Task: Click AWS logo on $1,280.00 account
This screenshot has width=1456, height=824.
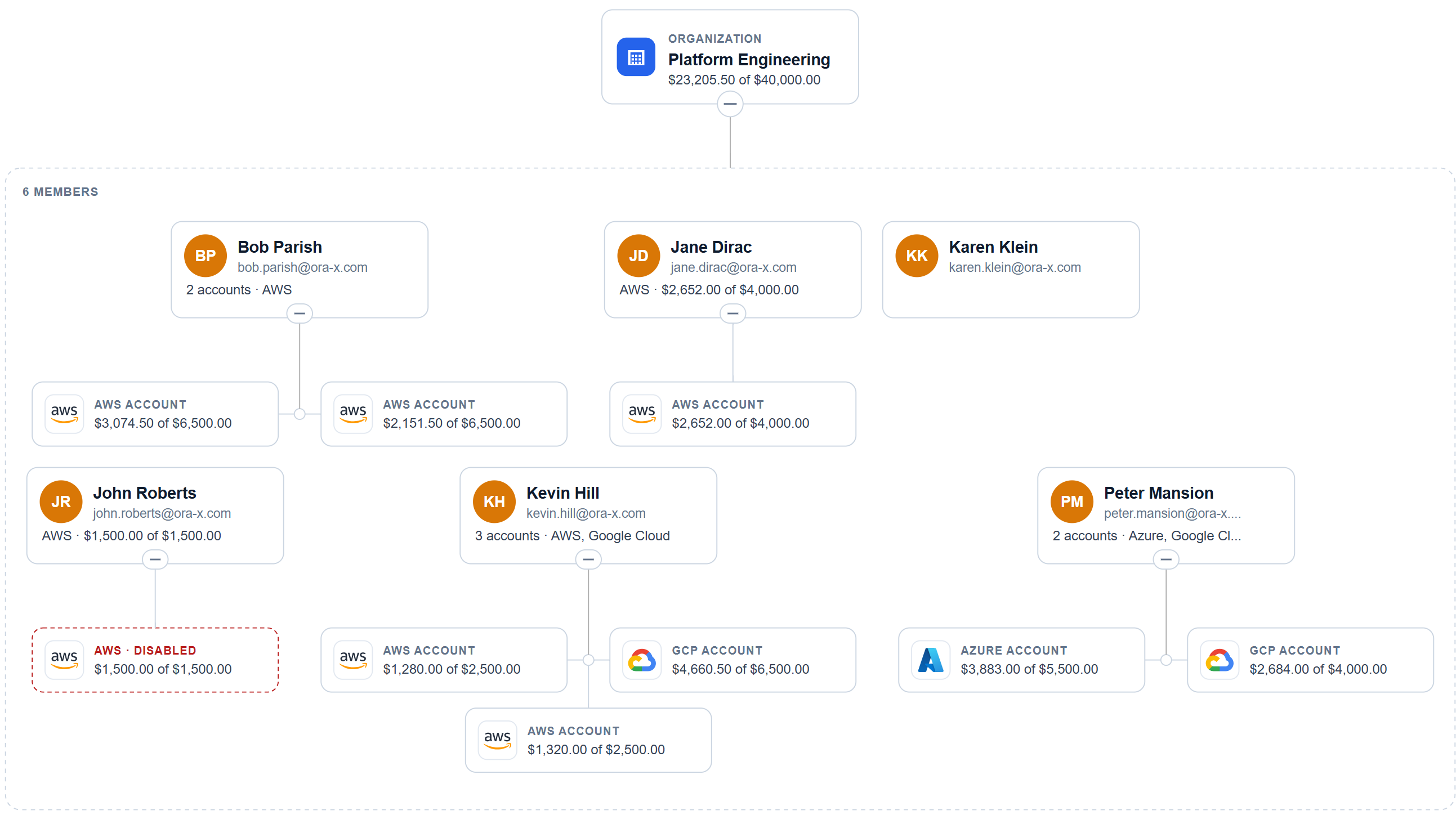Action: click(352, 659)
